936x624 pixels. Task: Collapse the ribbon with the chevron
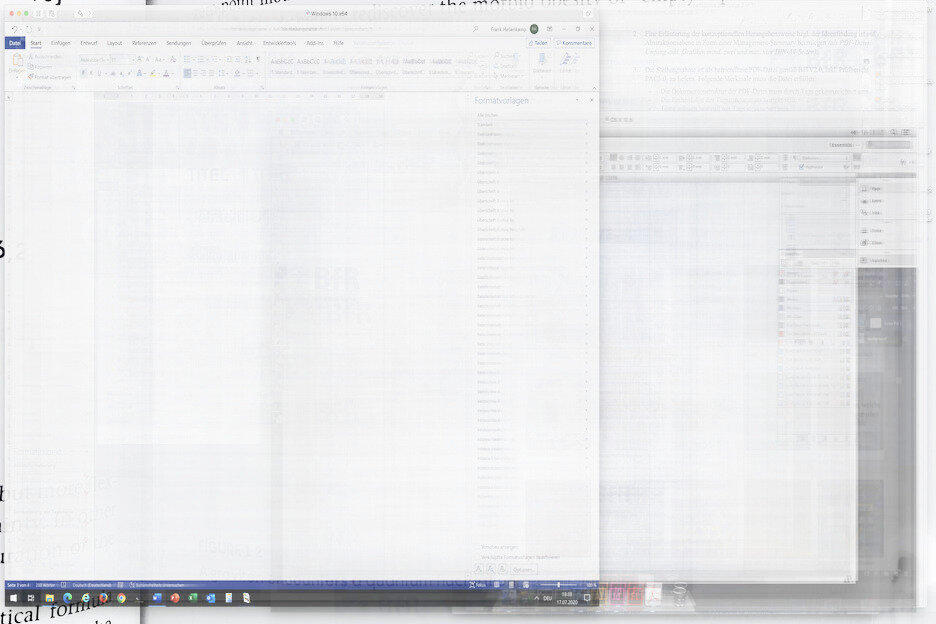pos(593,88)
